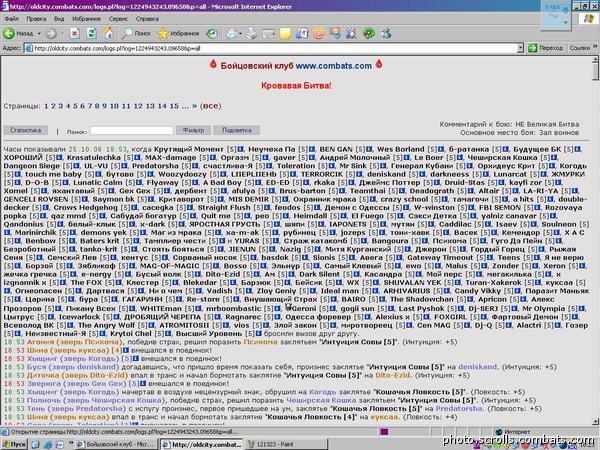
Task: Open the Избранное star toolbar button
Action: (179, 34)
